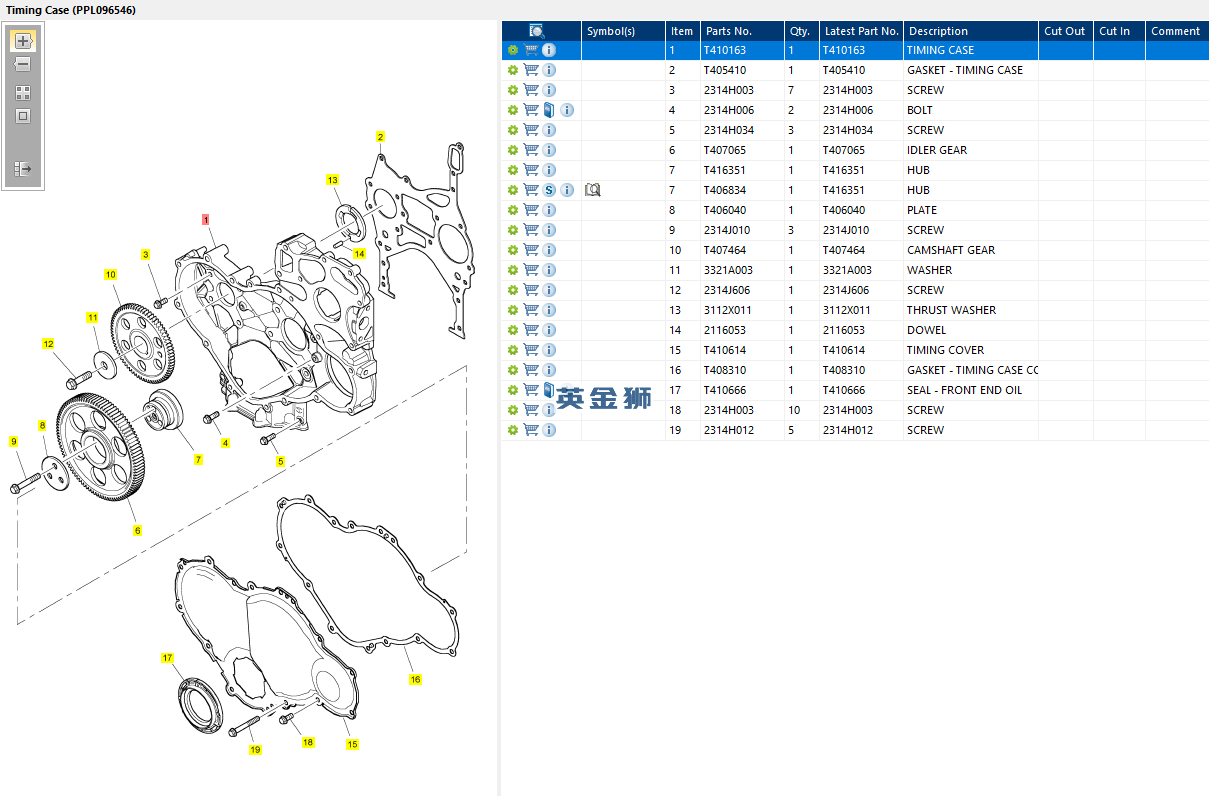Click the book symbol for part T406834
This screenshot has width=1209, height=796.
point(593,190)
